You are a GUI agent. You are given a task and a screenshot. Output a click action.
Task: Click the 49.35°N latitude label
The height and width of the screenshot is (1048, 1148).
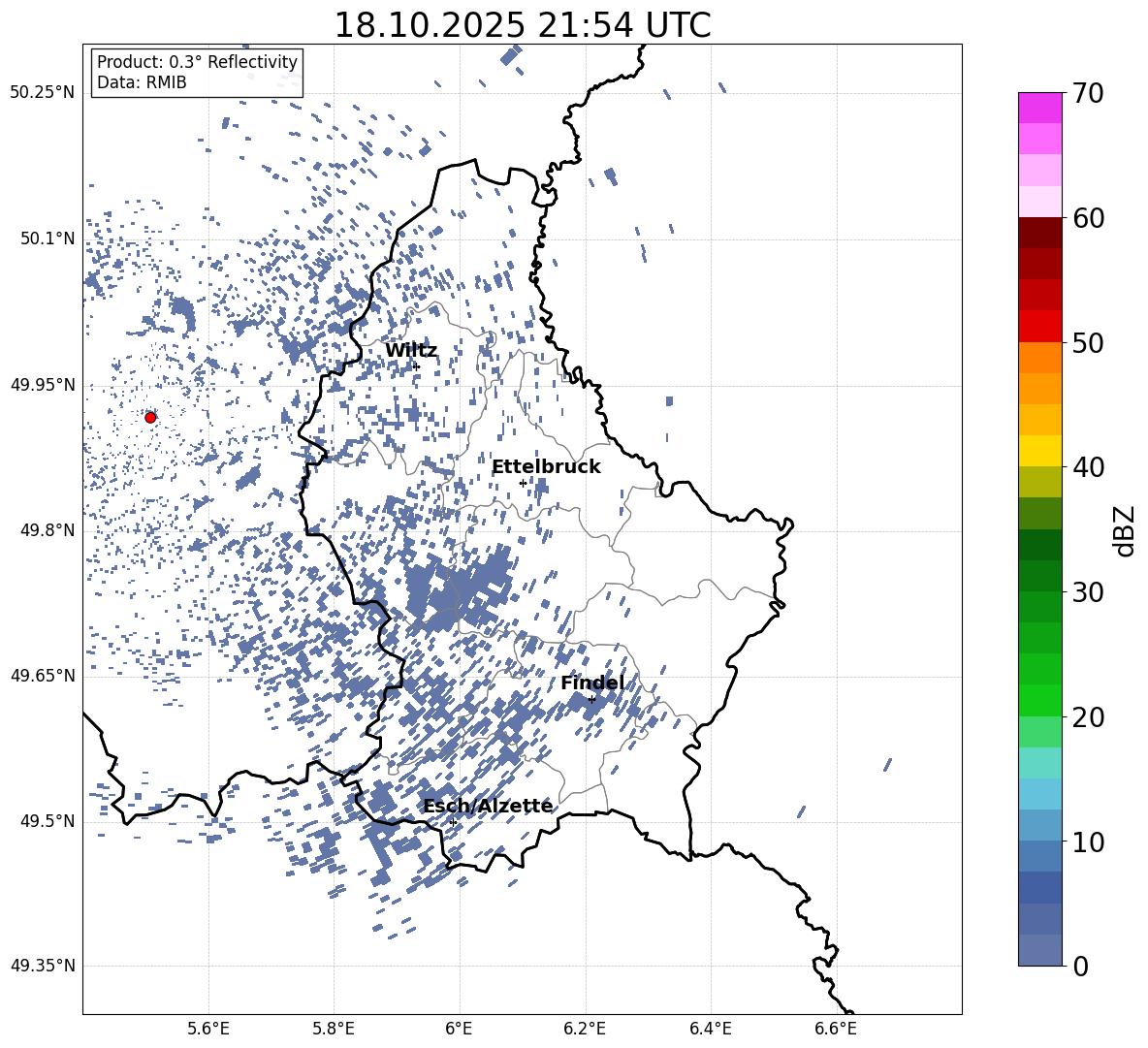pos(43,966)
